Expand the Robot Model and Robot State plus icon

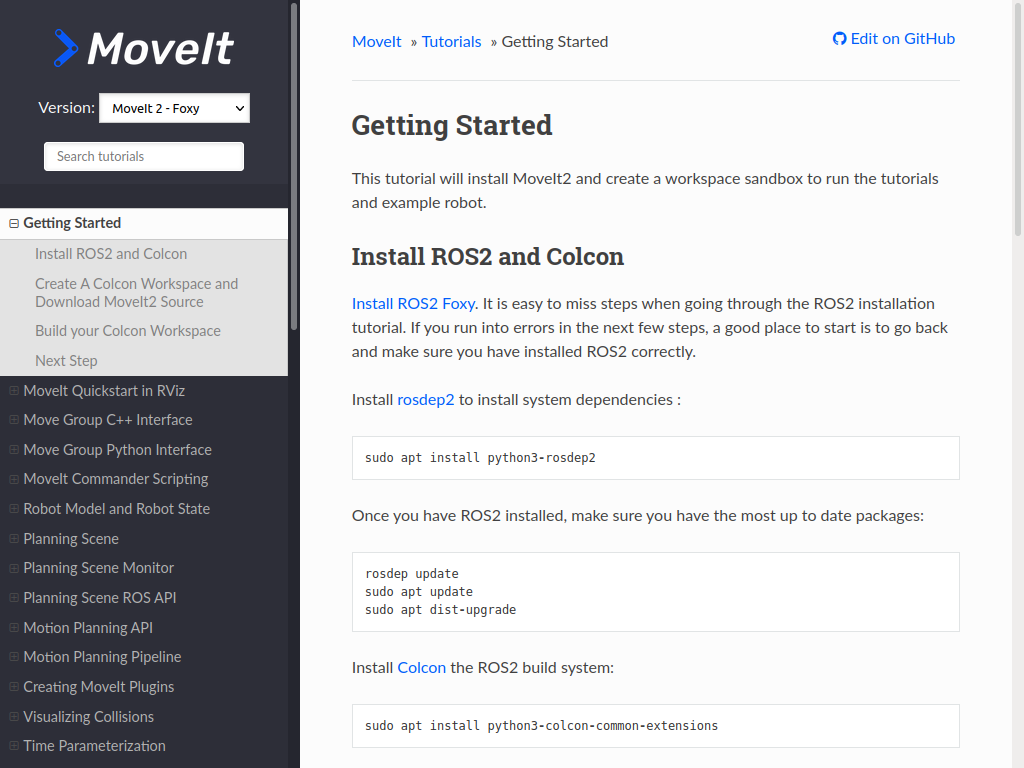14,510
